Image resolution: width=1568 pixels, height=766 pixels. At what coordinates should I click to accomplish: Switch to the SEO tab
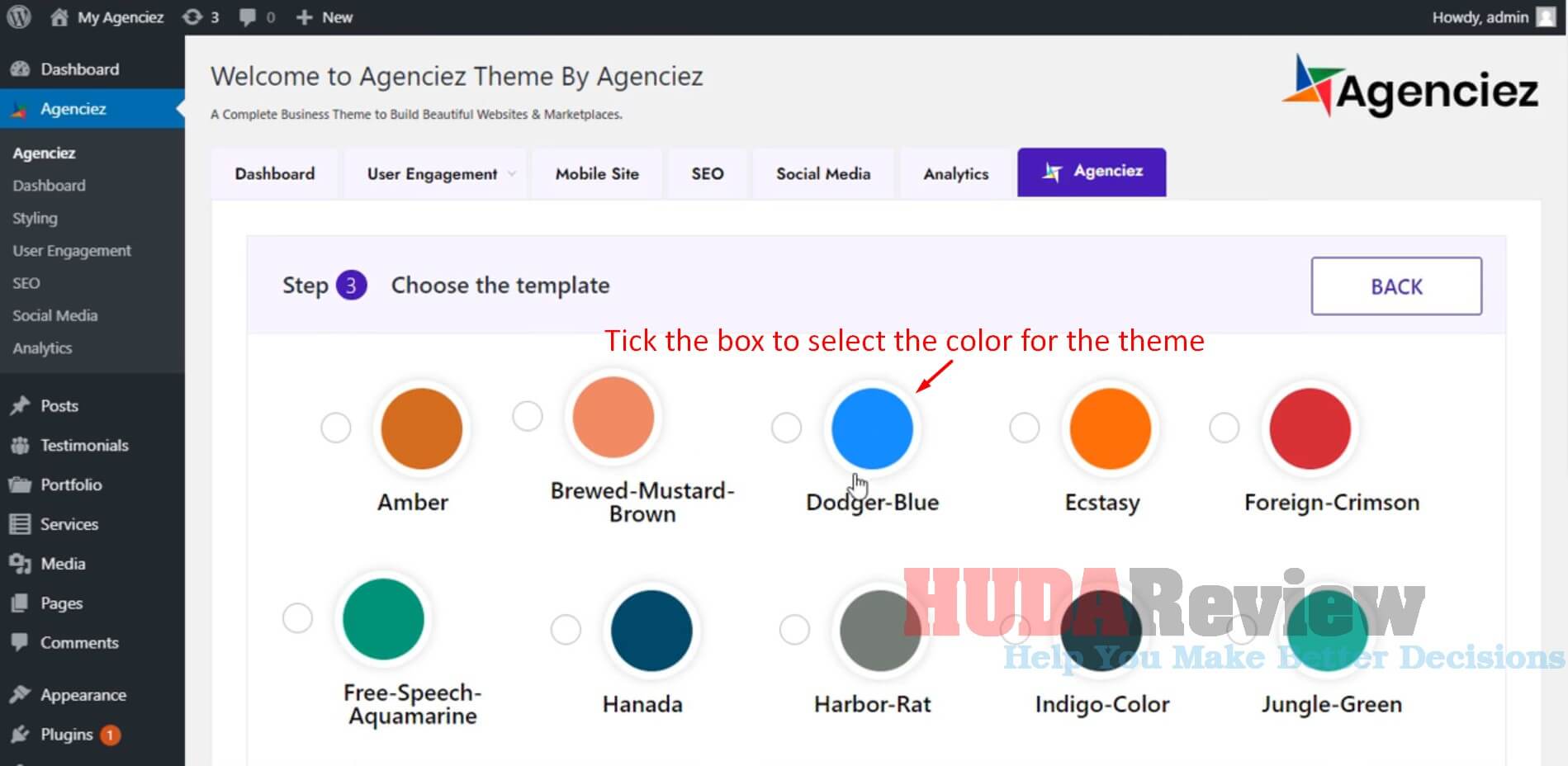(708, 173)
